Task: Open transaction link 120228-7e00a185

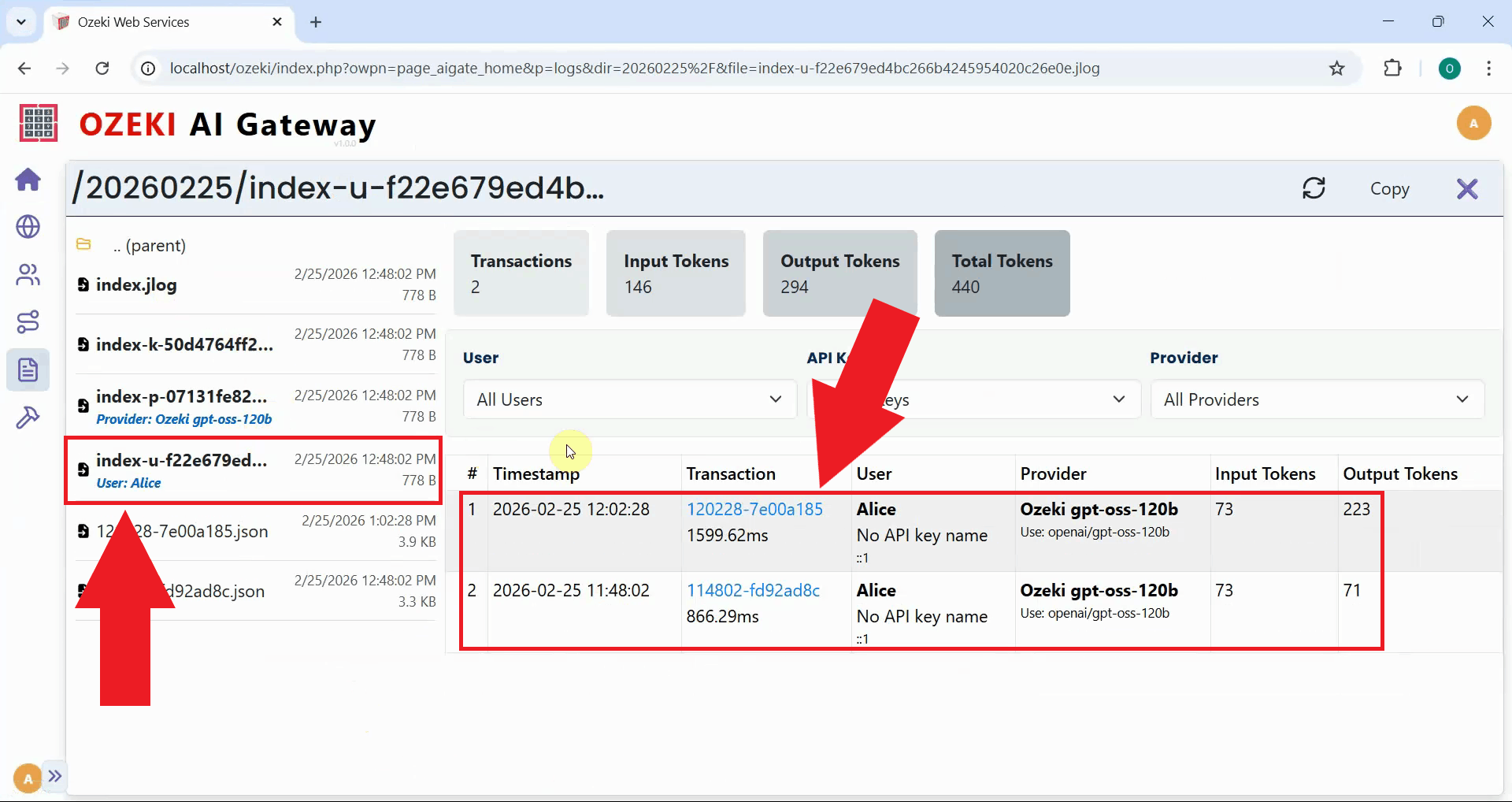Action: click(754, 509)
